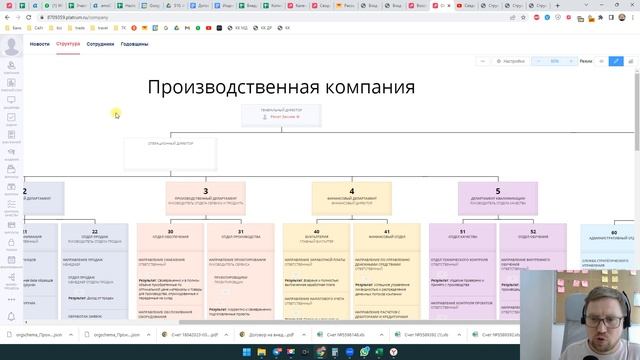Open unit card 30 Отдел обеспечения
This screenshot has width=640, height=360.
[170, 237]
